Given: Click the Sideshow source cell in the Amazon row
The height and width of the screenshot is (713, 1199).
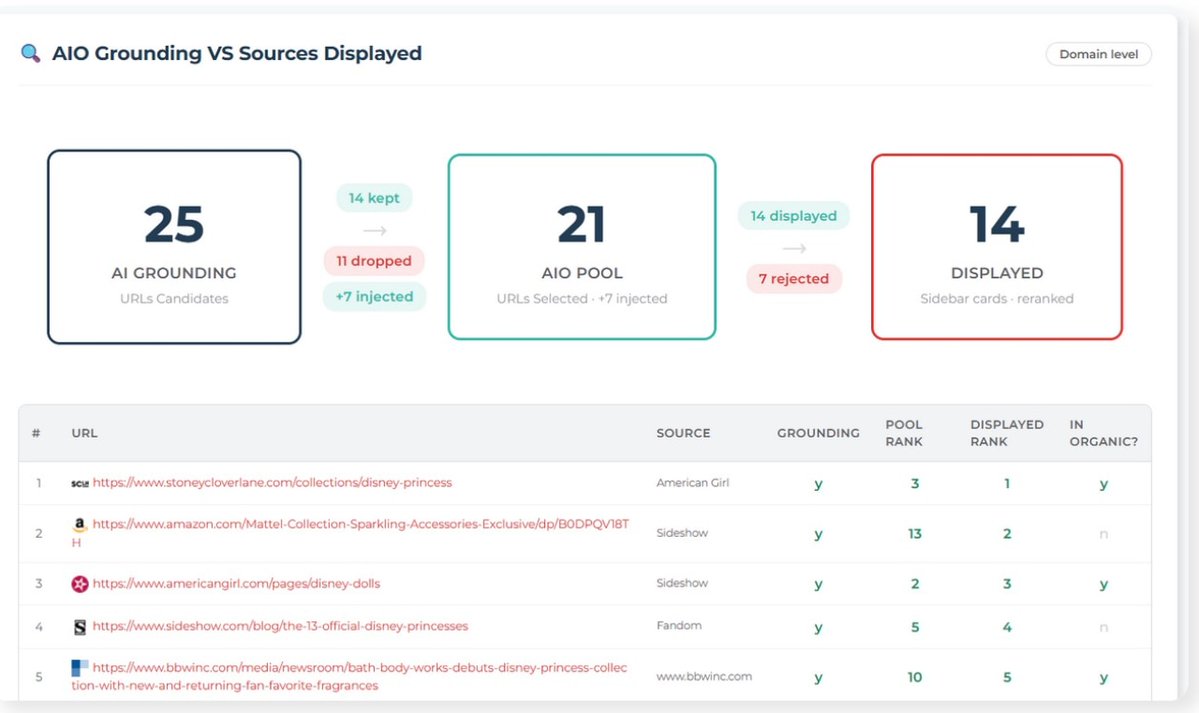Looking at the screenshot, I should [682, 533].
